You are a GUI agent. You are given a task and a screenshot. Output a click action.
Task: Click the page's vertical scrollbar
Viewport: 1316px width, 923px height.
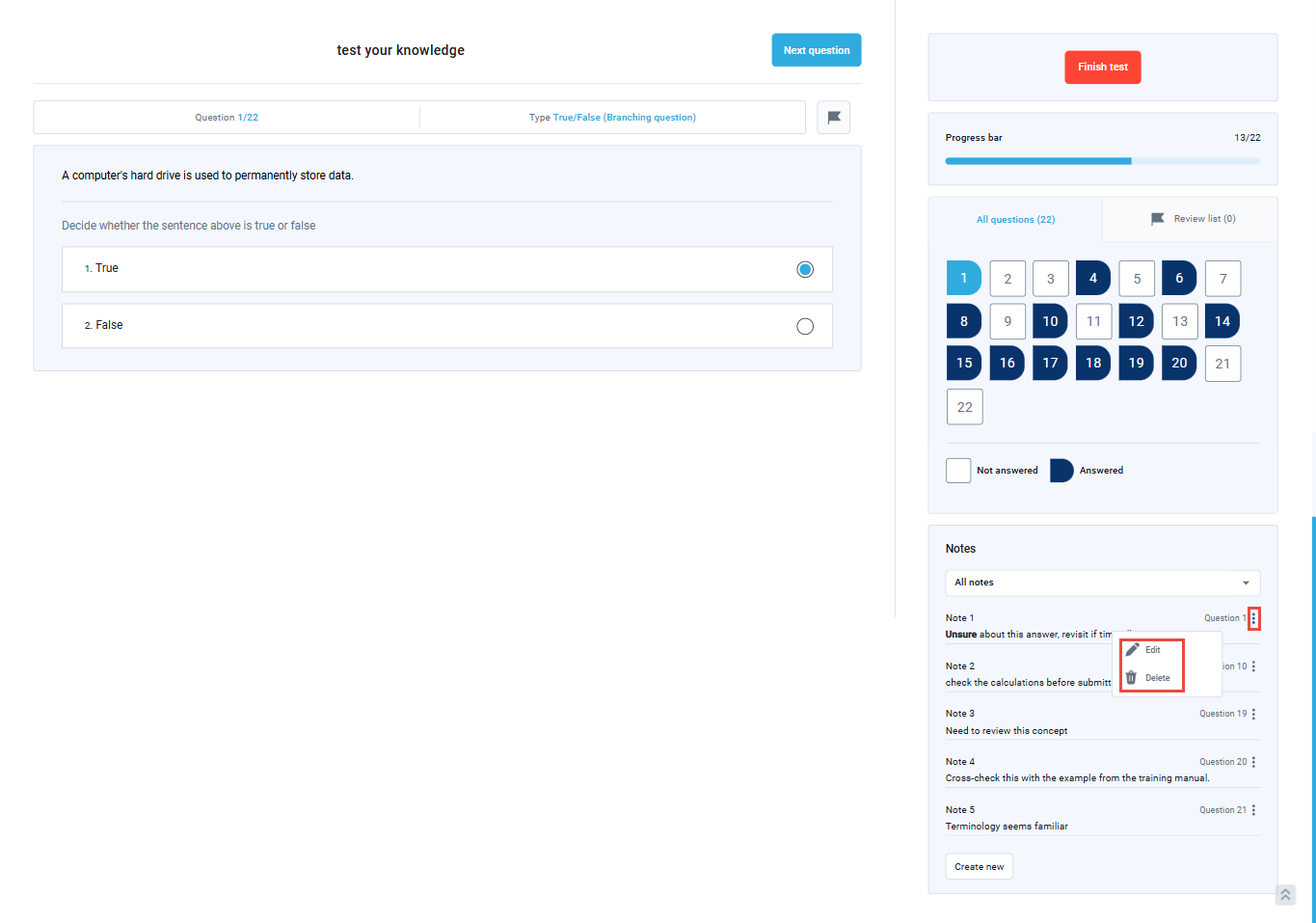pyautogui.click(x=1313, y=719)
